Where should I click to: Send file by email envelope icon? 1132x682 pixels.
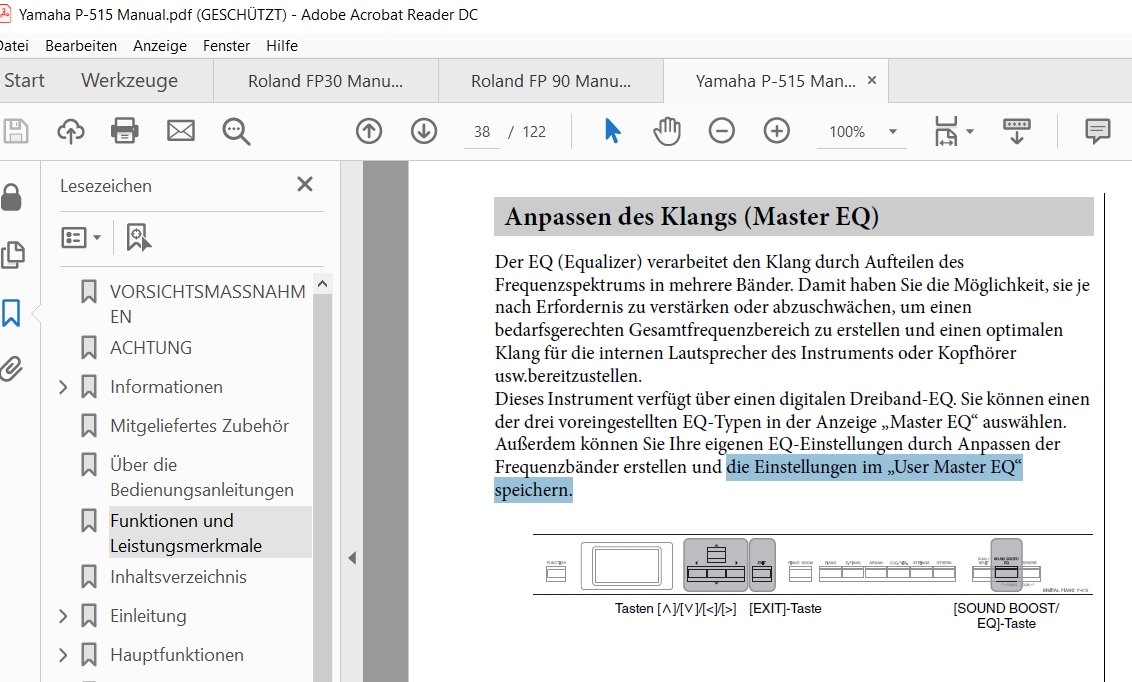coord(180,131)
